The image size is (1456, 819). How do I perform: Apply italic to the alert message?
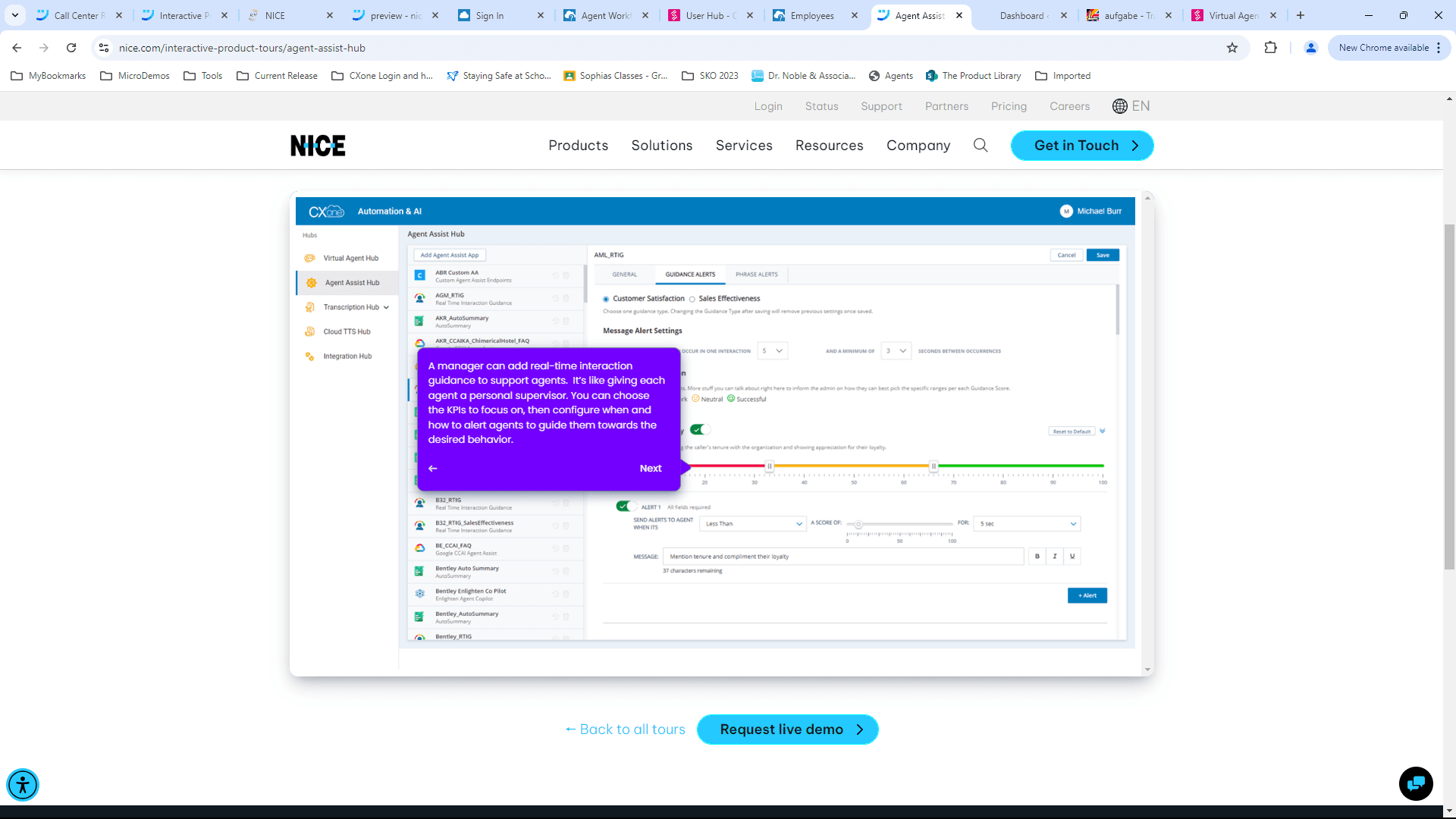[x=1055, y=557]
